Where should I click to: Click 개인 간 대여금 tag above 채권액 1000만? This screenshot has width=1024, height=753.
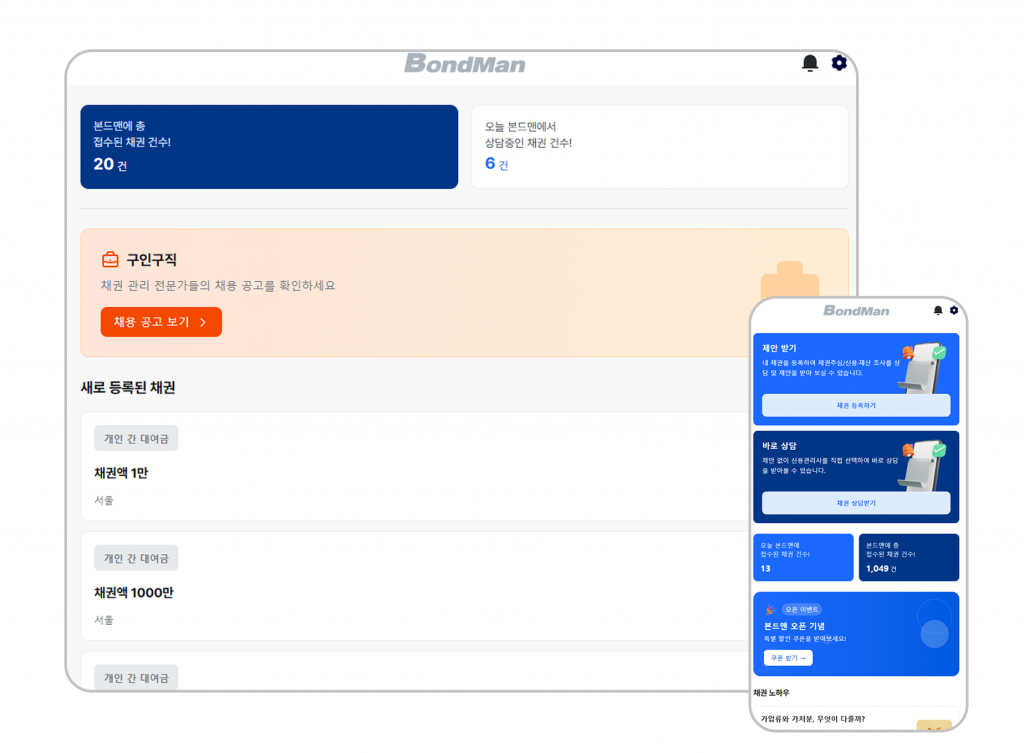click(136, 558)
